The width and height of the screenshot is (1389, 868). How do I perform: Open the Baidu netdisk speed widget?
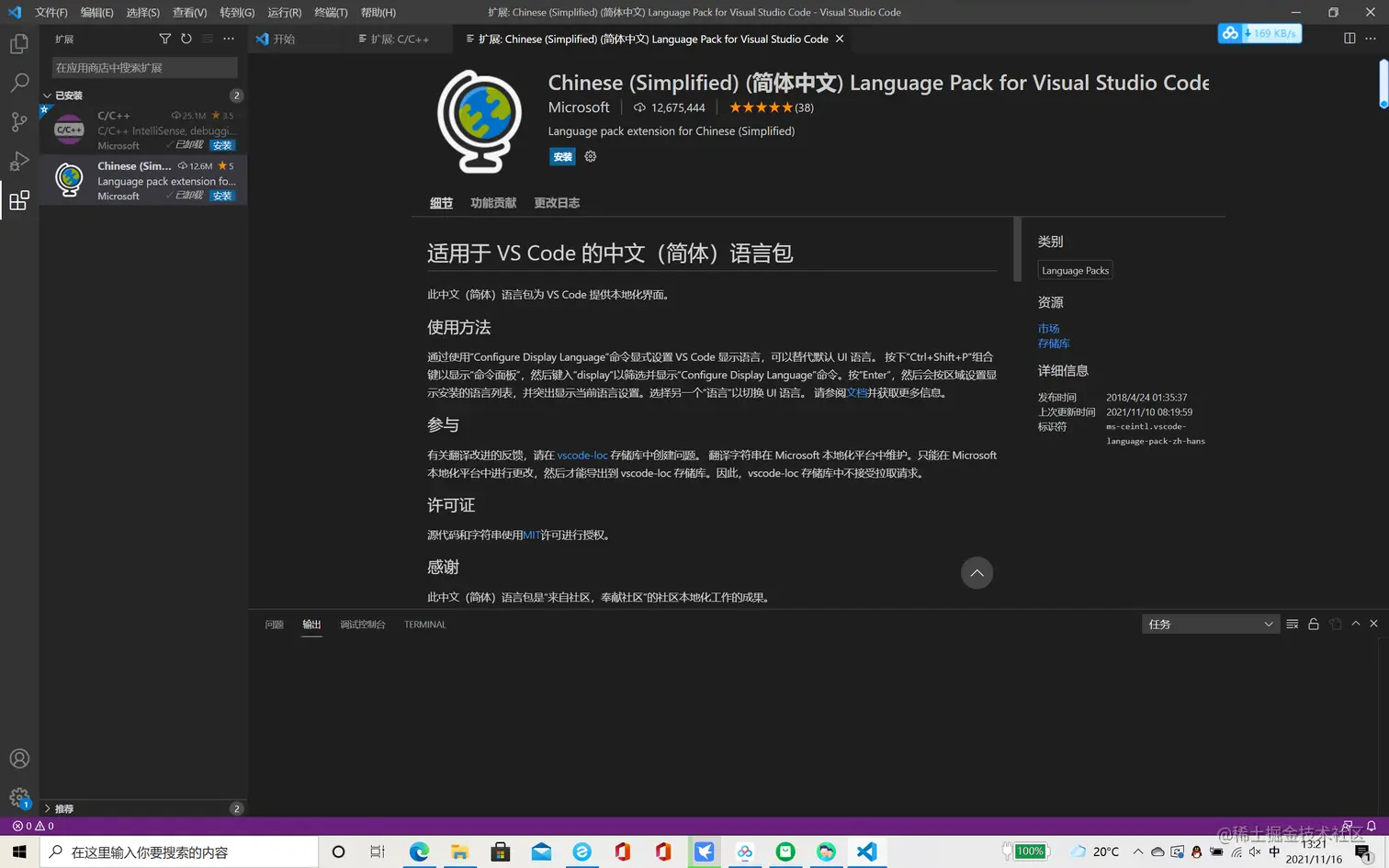click(x=1259, y=34)
